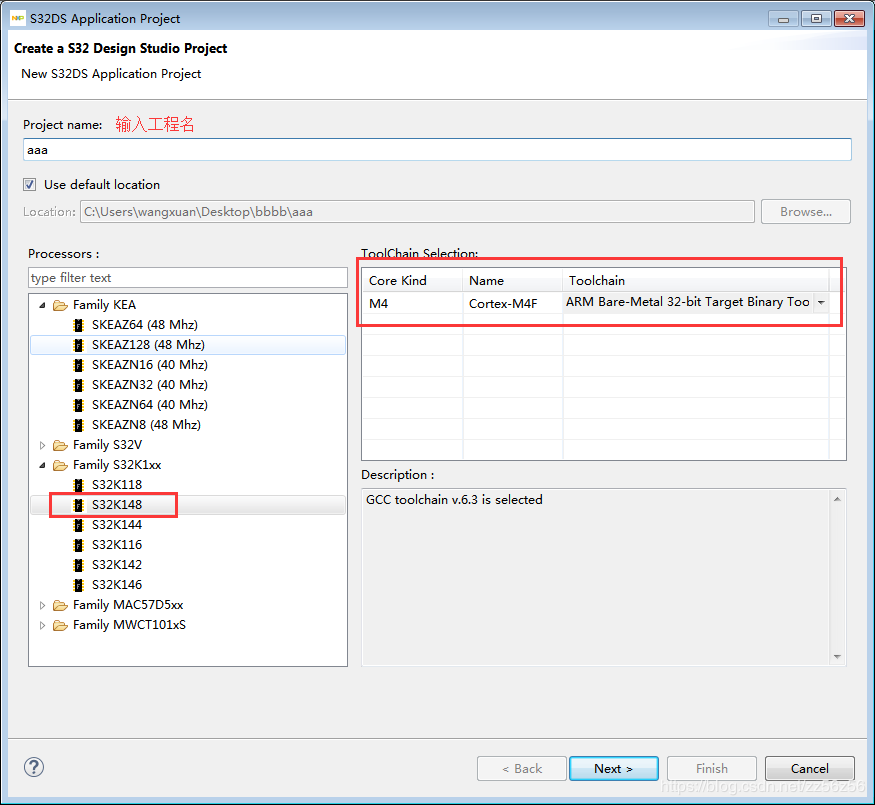This screenshot has width=875, height=805.
Task: Click the Cancel button
Action: 809,768
